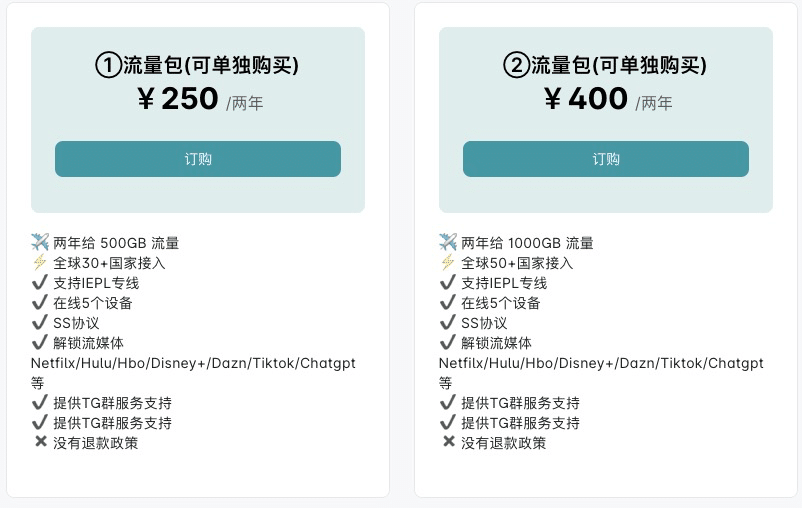The height and width of the screenshot is (508, 802).
Task: Select the ①流量包 plan title
Action: point(197,65)
